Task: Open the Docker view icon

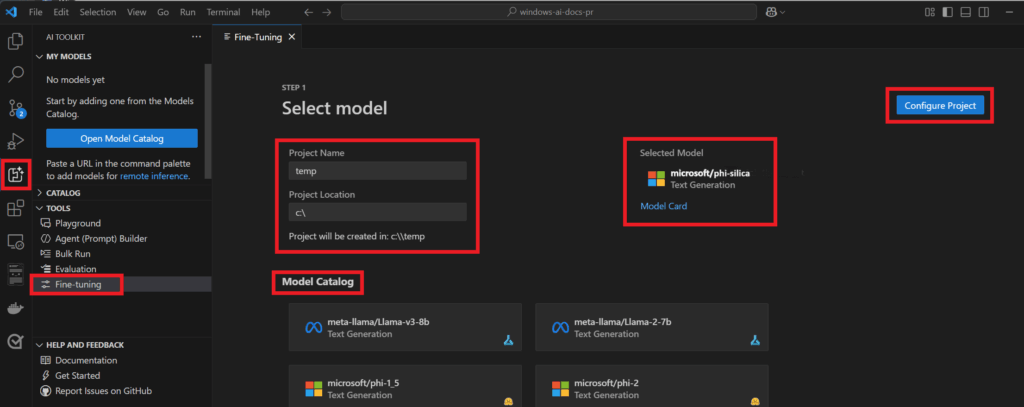Action: [x=15, y=308]
